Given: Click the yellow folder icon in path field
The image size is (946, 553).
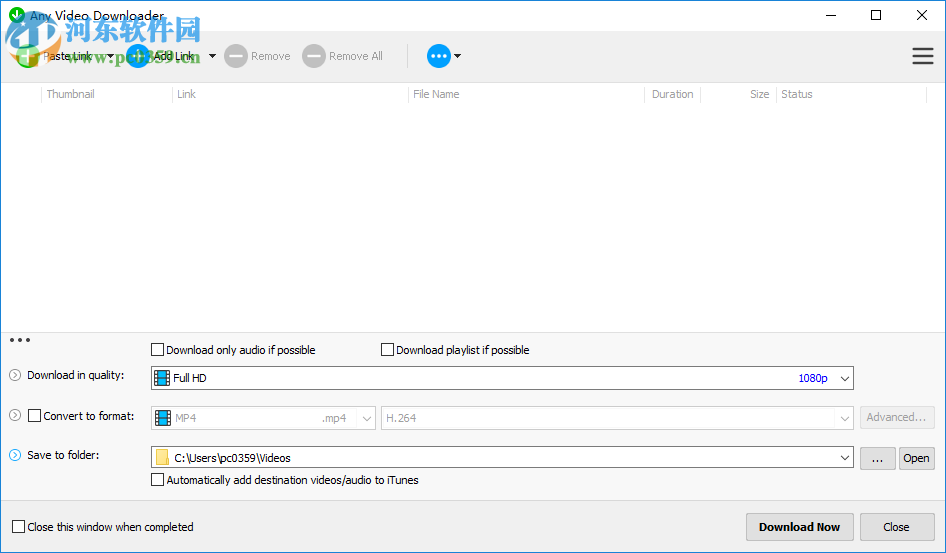Looking at the screenshot, I should point(162,458).
